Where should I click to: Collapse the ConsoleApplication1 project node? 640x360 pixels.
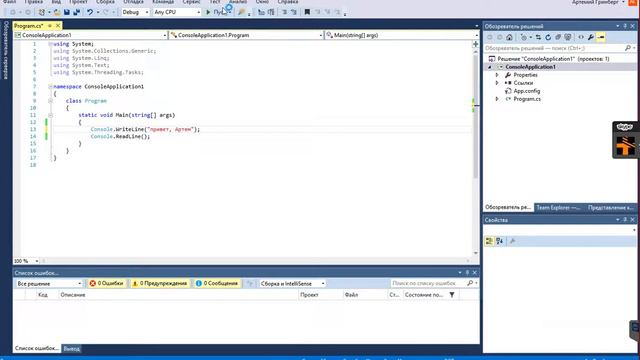[x=490, y=67]
